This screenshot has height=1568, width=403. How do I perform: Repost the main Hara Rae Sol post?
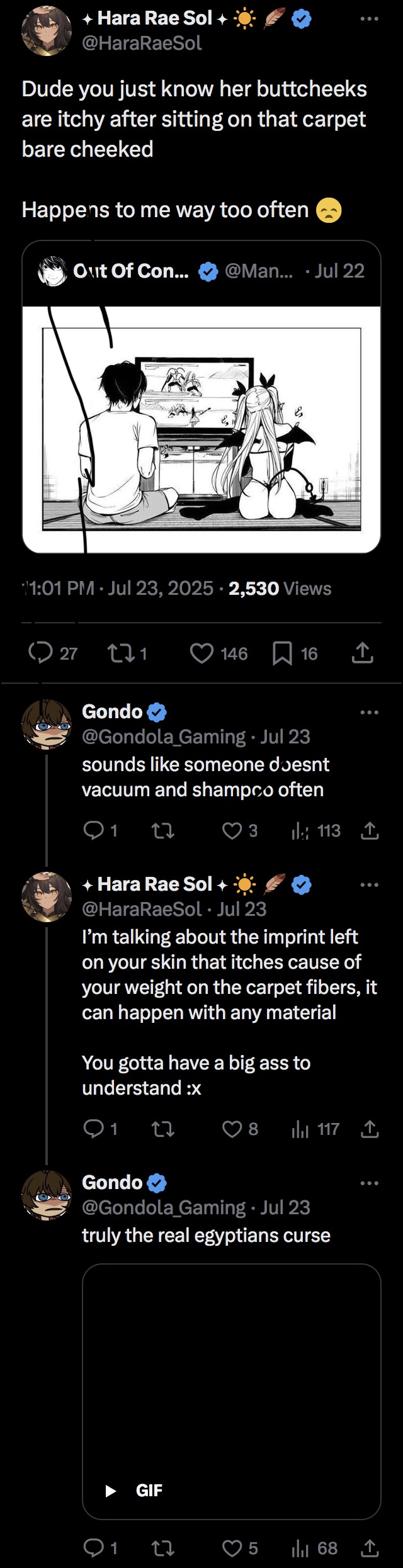[x=121, y=653]
